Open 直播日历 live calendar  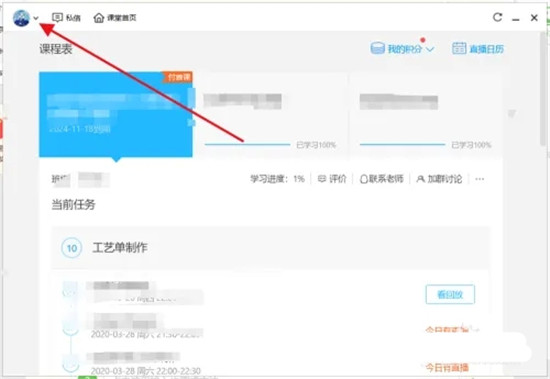click(478, 48)
